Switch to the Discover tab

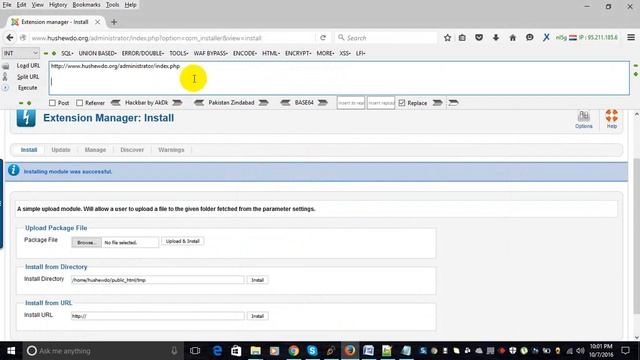pyautogui.click(x=132, y=150)
